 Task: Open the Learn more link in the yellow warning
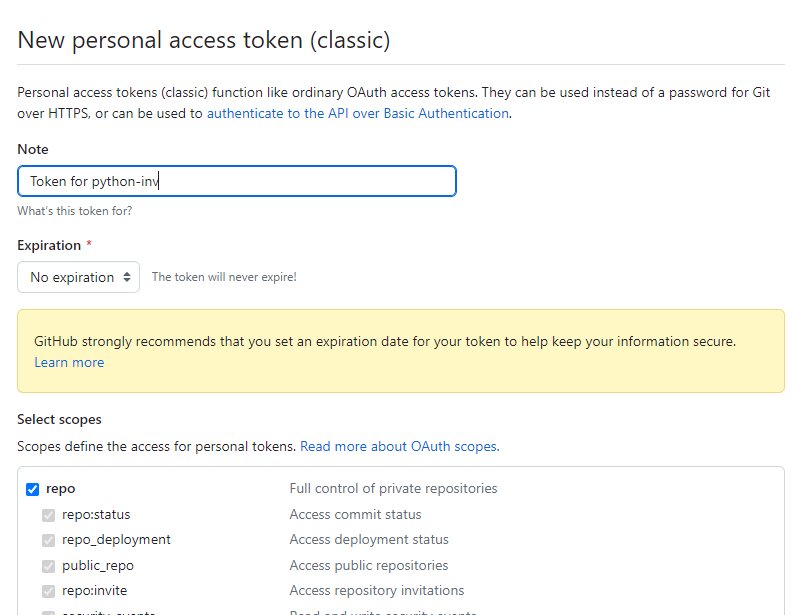pos(69,362)
